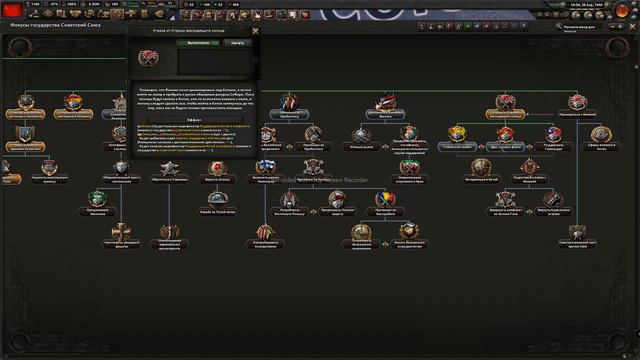Viewport: 640px width, 360px height.
Task: Click the Фокусы государства Советский Союз title
Action: [x=56, y=25]
